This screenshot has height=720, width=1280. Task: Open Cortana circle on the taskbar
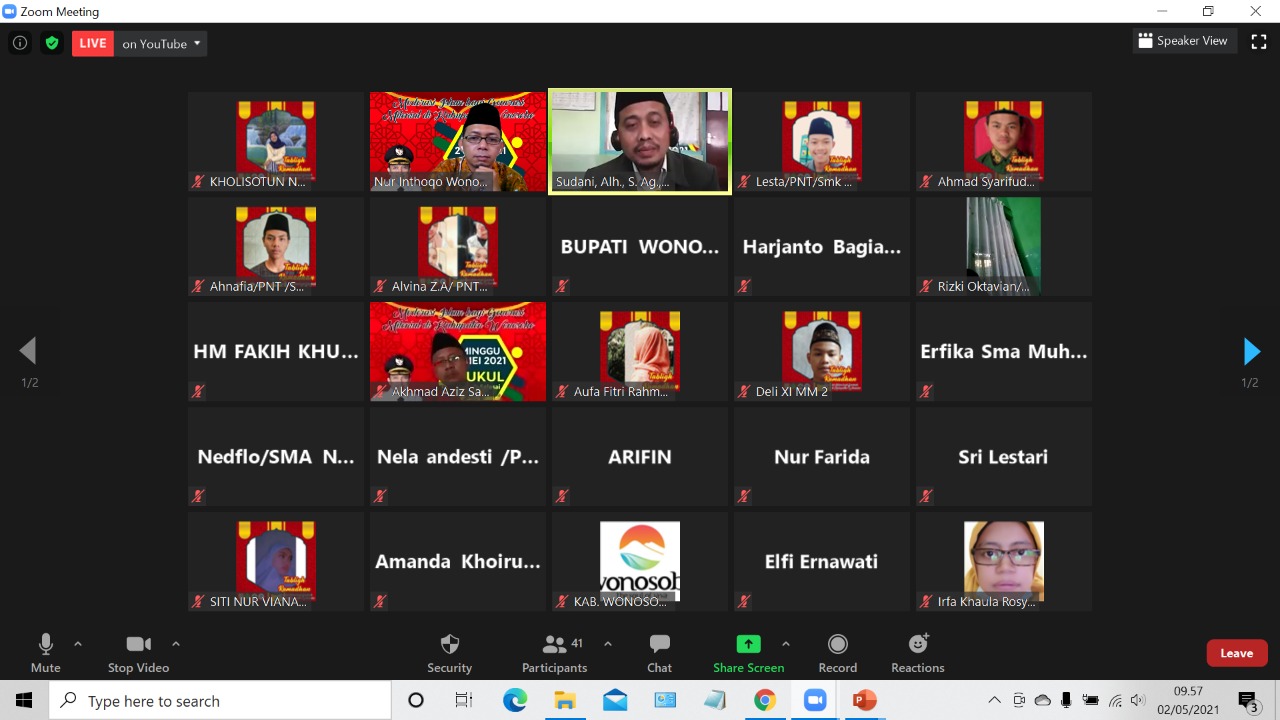coord(416,701)
